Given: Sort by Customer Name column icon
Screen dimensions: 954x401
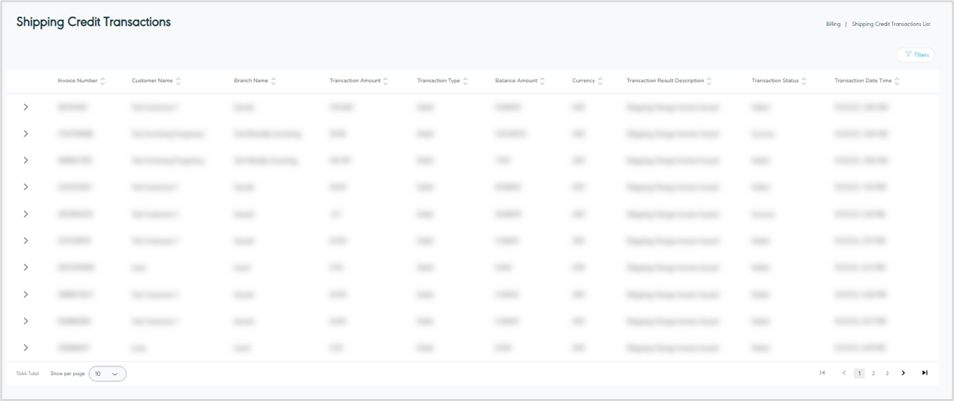Looking at the screenshot, I should tap(178, 81).
